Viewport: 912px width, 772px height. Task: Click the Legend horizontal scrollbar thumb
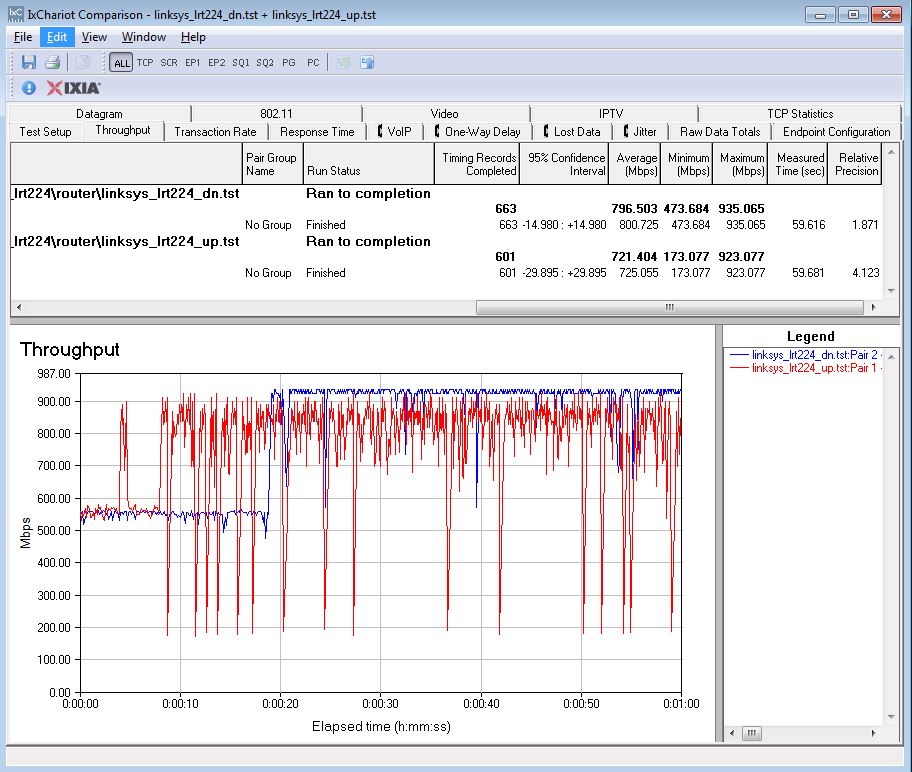(751, 733)
